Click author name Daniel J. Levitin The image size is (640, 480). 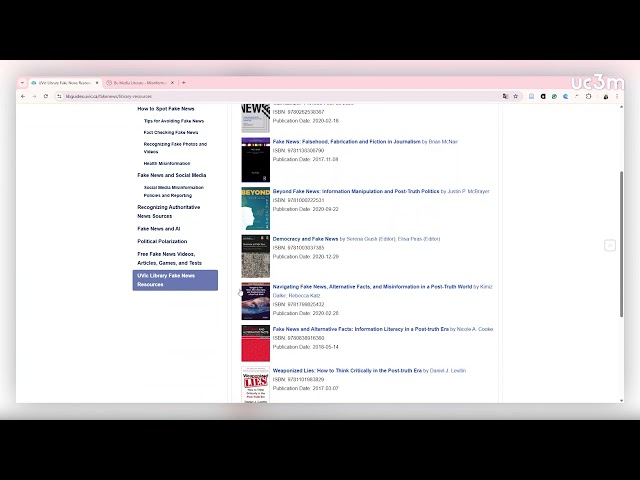point(448,371)
